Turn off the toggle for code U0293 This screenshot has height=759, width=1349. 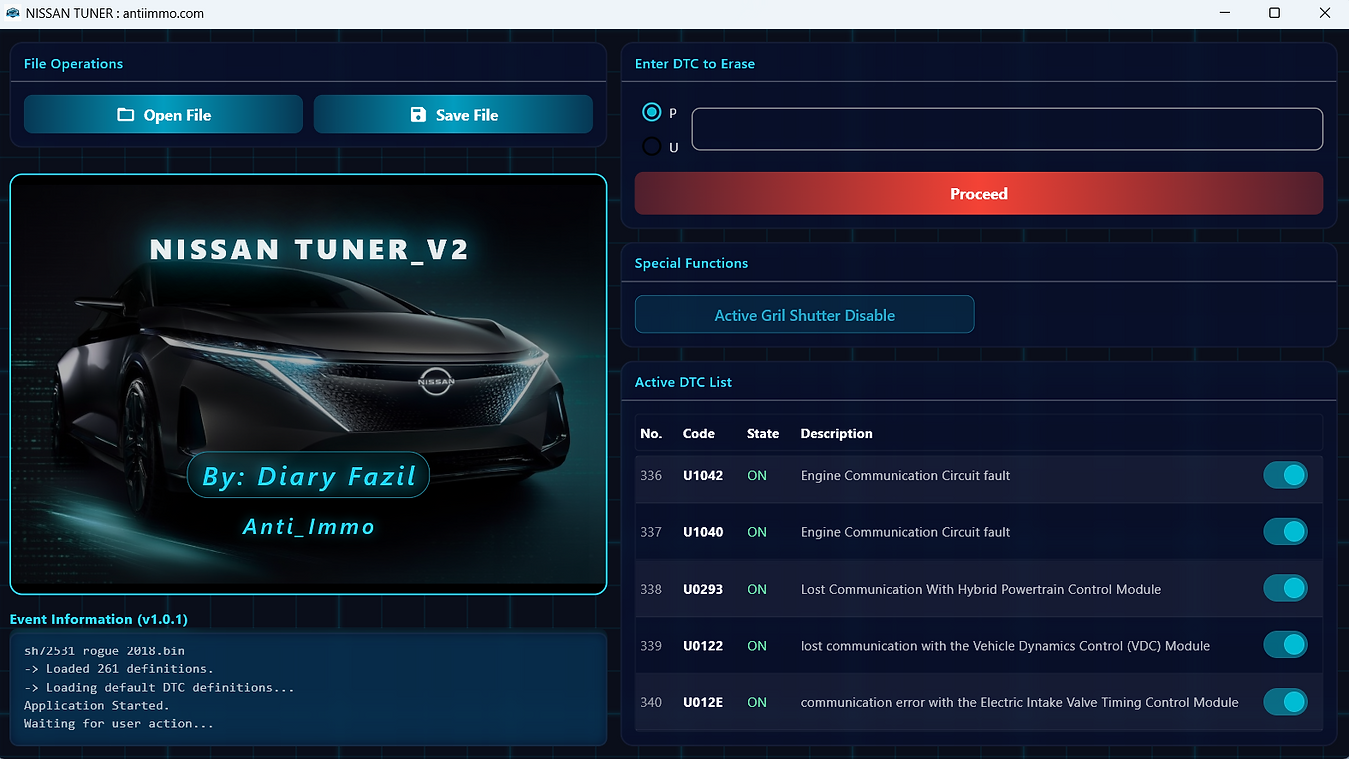coord(1285,588)
